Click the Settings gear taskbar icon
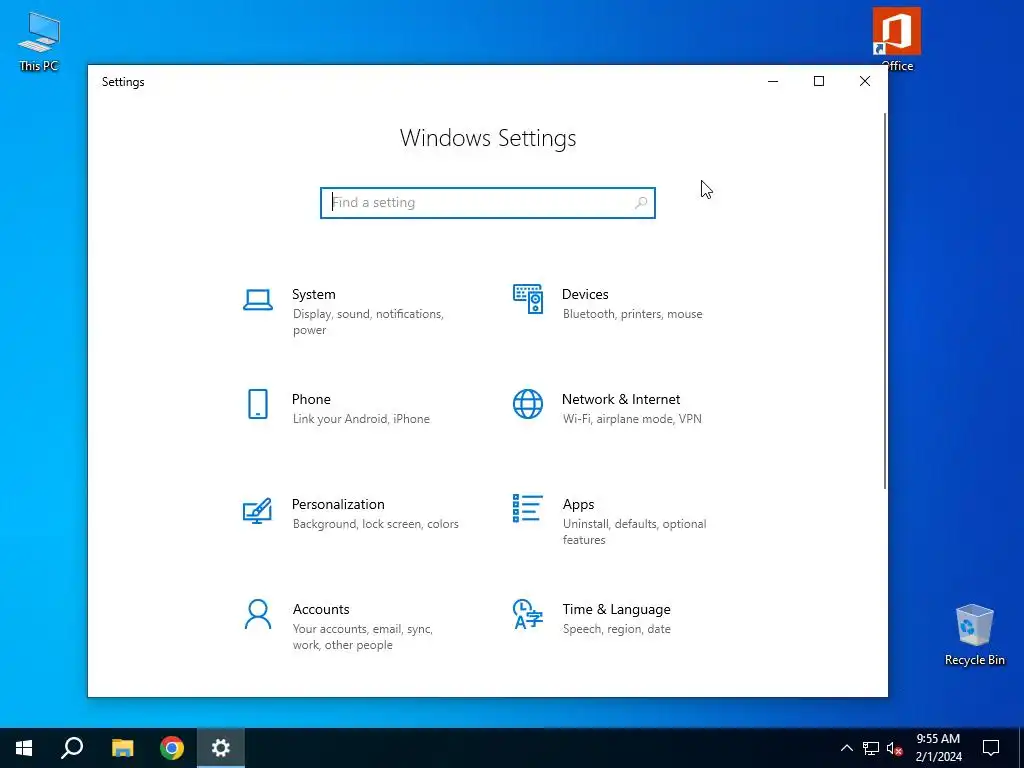 click(221, 748)
